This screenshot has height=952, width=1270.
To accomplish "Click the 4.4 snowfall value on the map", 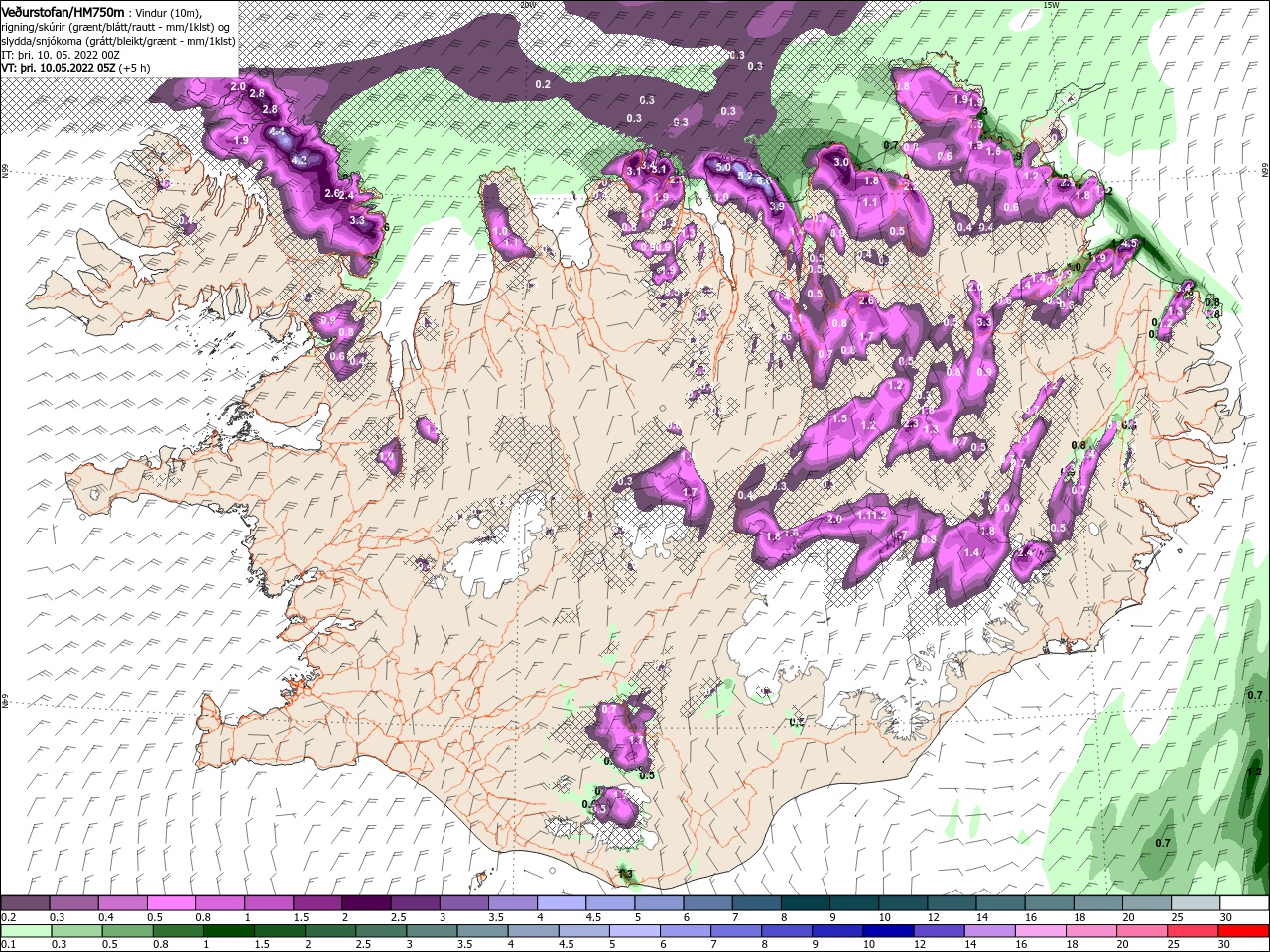I will [x=277, y=132].
